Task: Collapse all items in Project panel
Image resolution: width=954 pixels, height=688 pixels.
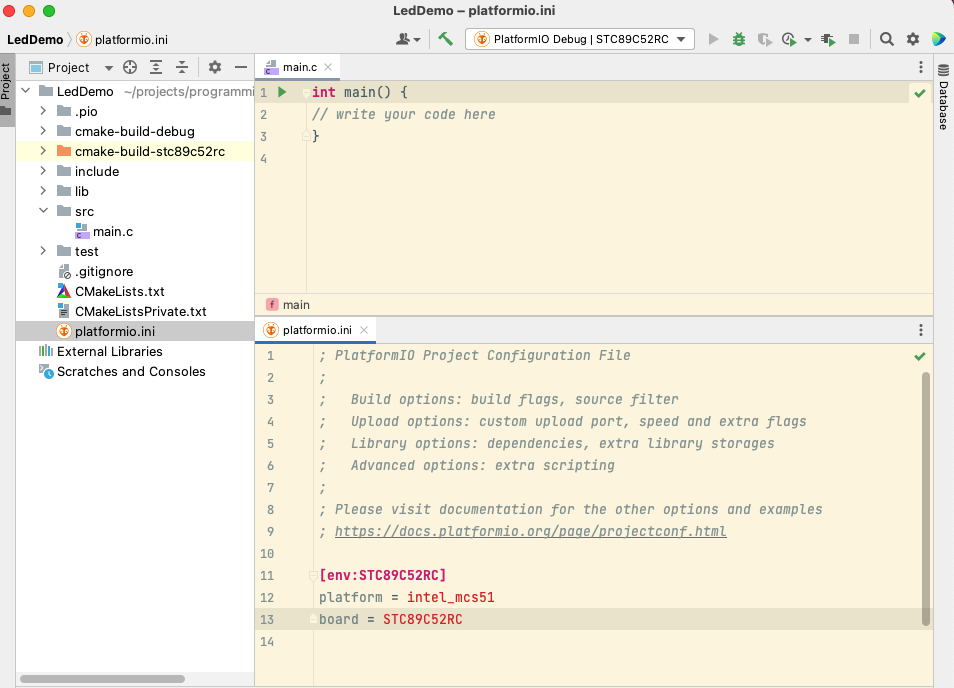Action: point(182,67)
